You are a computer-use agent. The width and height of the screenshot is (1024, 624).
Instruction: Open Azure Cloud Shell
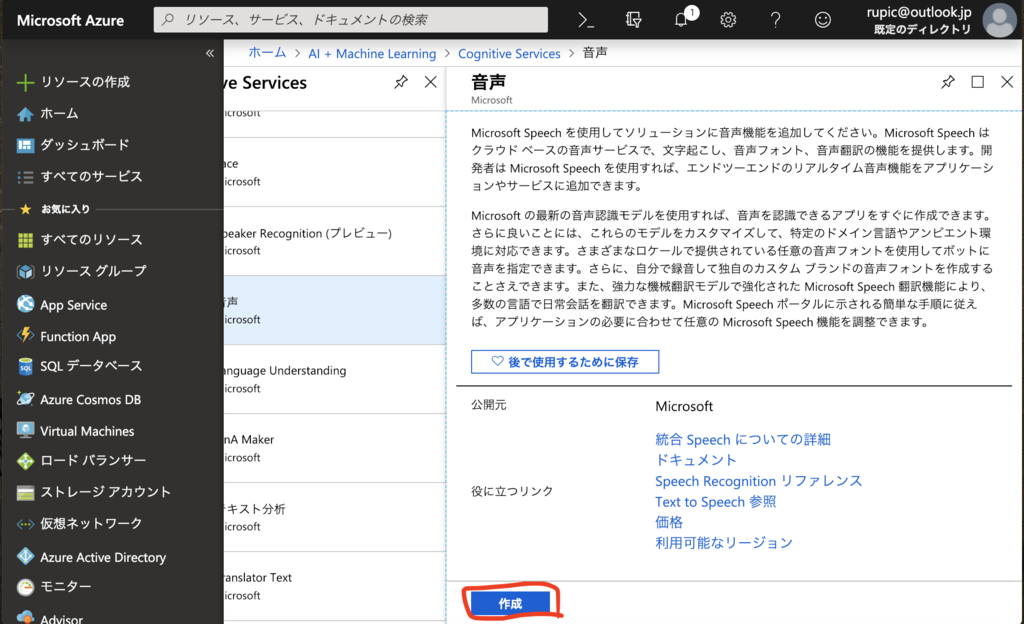pos(585,19)
